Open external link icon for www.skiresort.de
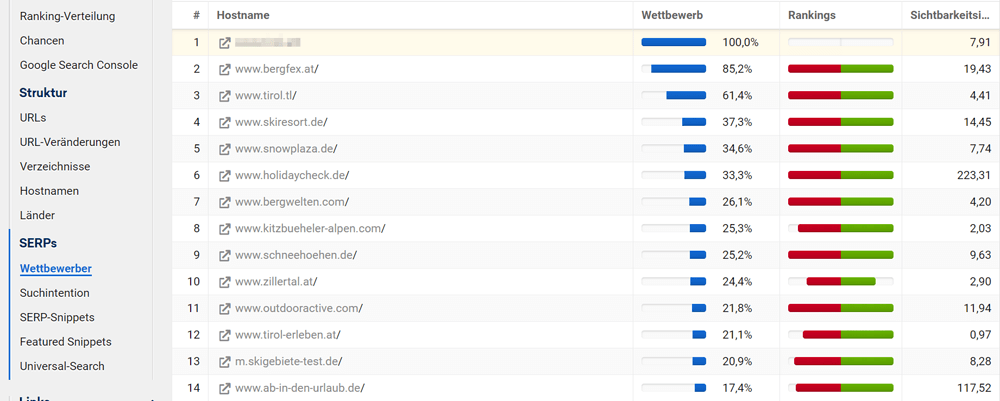The height and width of the screenshot is (401, 1000). (224, 122)
